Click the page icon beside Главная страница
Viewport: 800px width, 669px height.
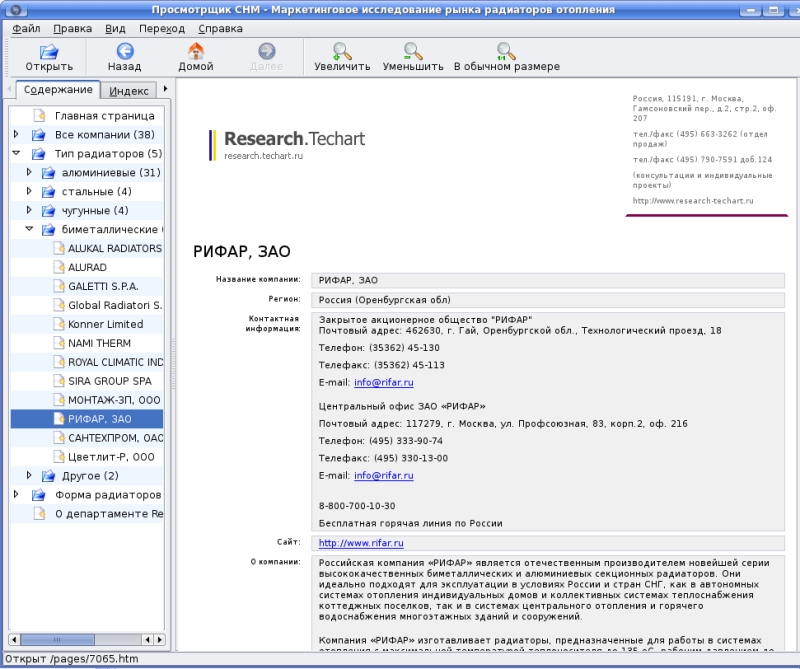pyautogui.click(x=39, y=116)
